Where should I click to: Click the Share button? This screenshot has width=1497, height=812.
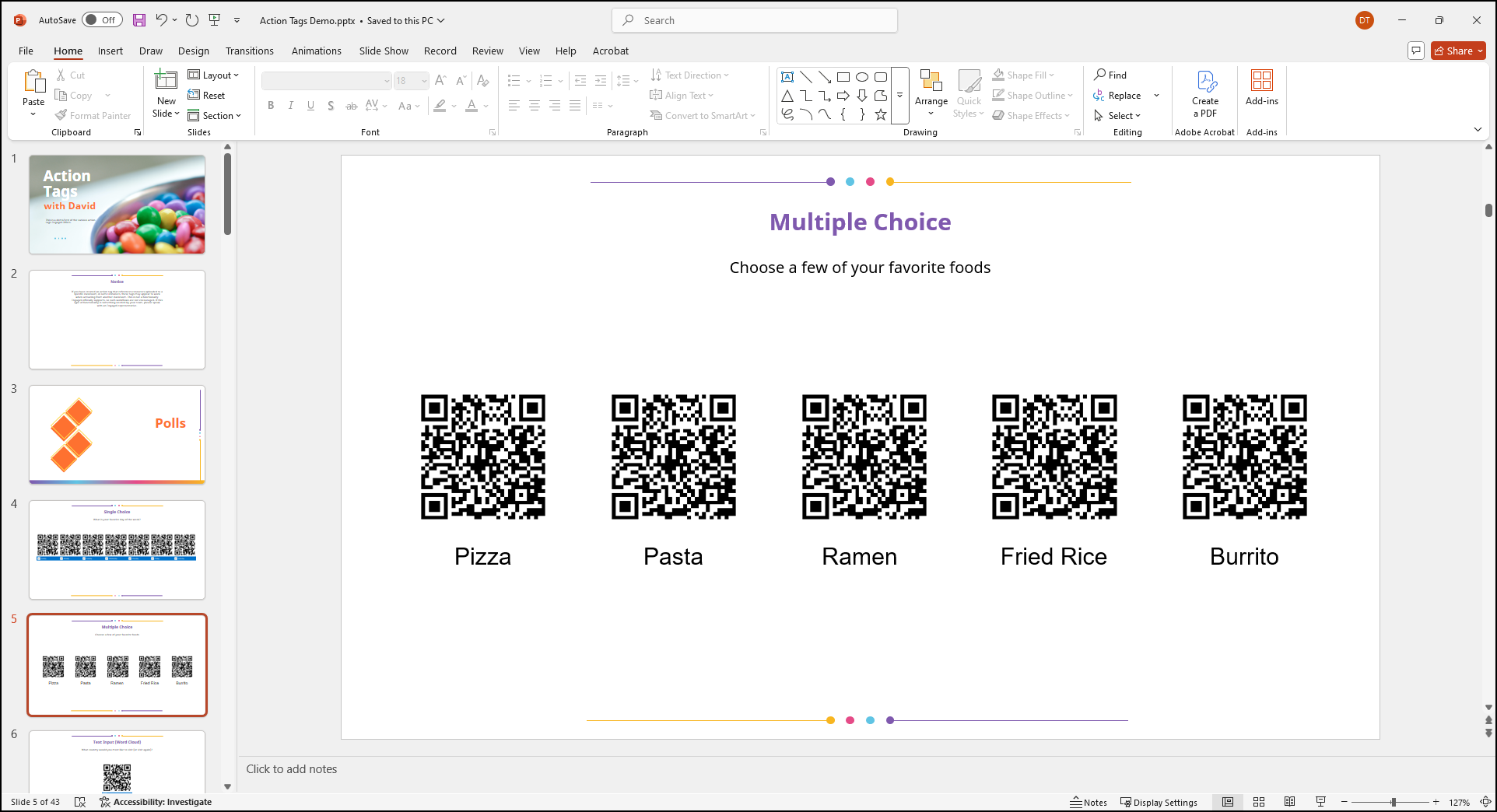[x=1458, y=51]
